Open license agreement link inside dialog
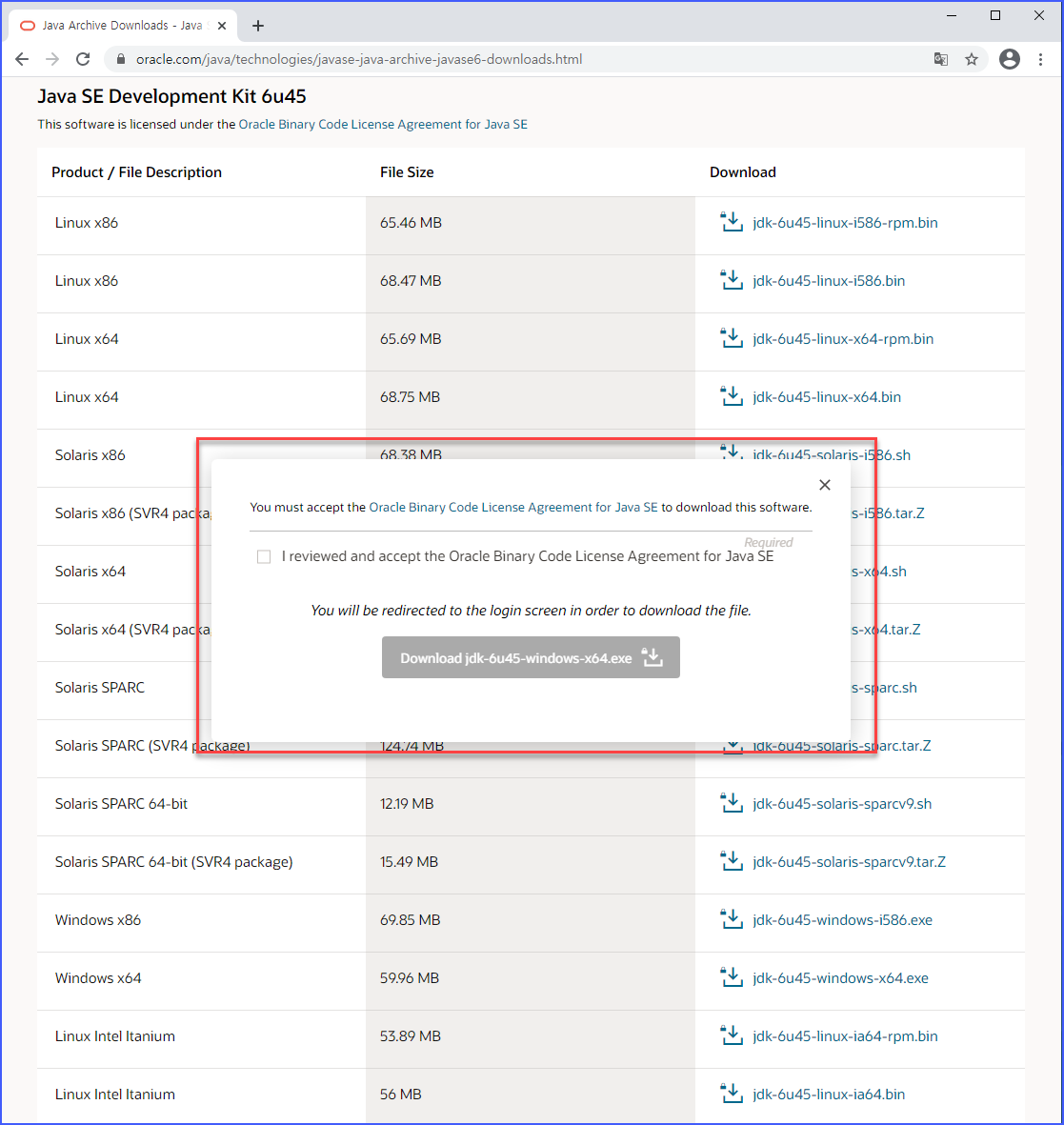The height and width of the screenshot is (1125, 1064). (513, 508)
